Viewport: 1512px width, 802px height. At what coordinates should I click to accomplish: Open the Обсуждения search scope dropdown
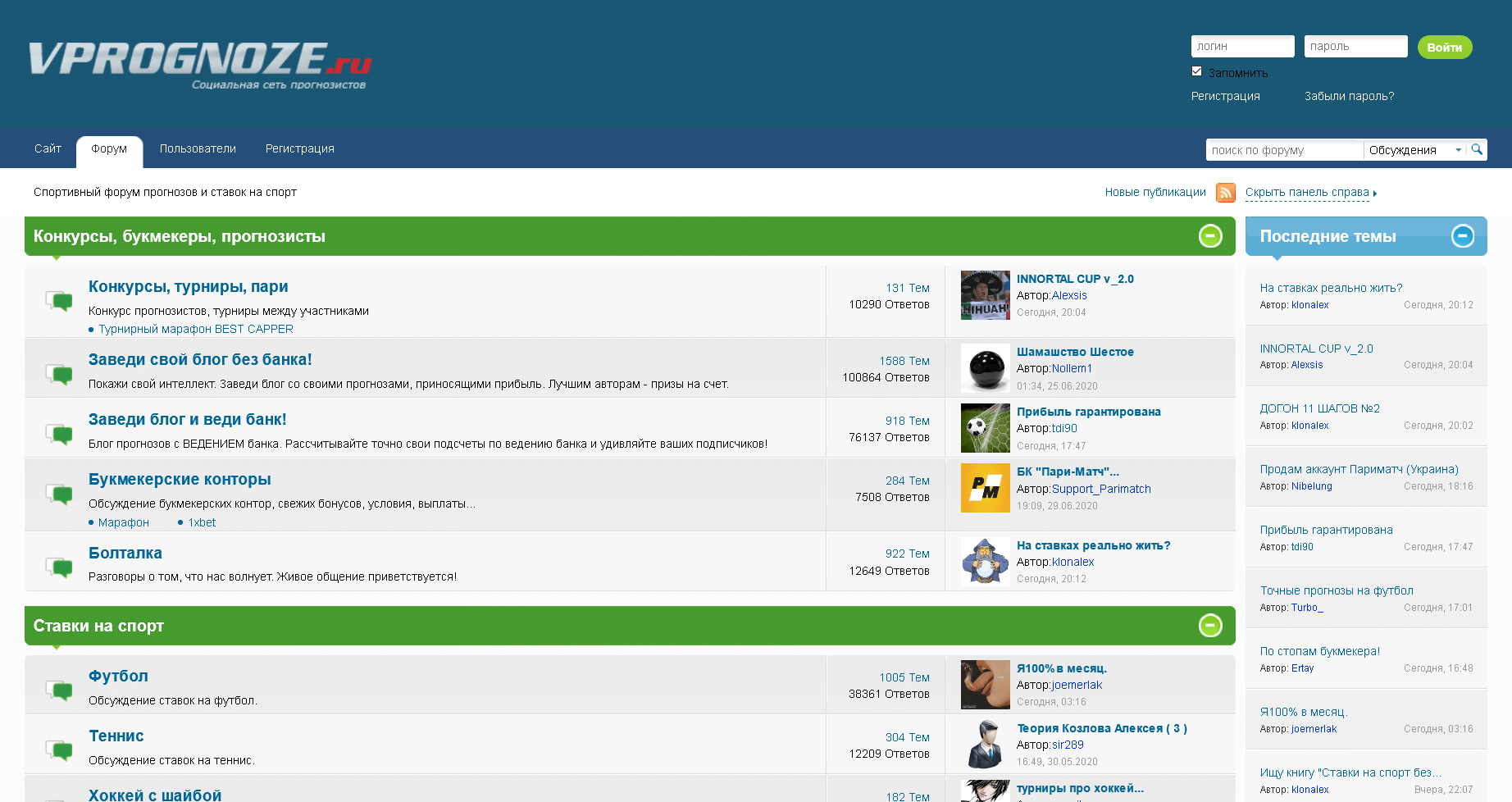(x=1415, y=150)
